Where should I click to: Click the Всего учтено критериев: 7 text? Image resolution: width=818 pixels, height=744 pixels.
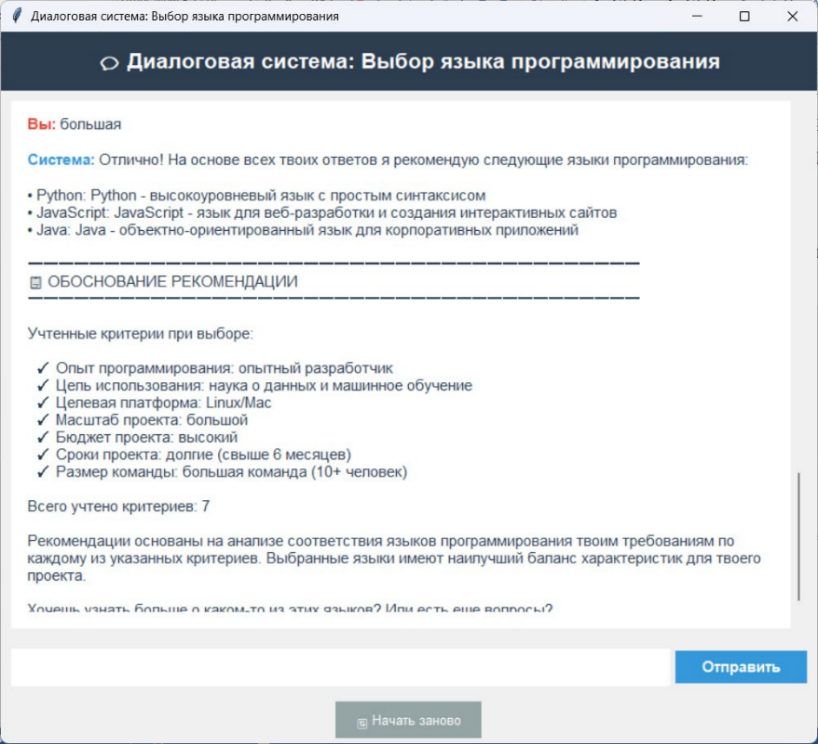tap(118, 507)
